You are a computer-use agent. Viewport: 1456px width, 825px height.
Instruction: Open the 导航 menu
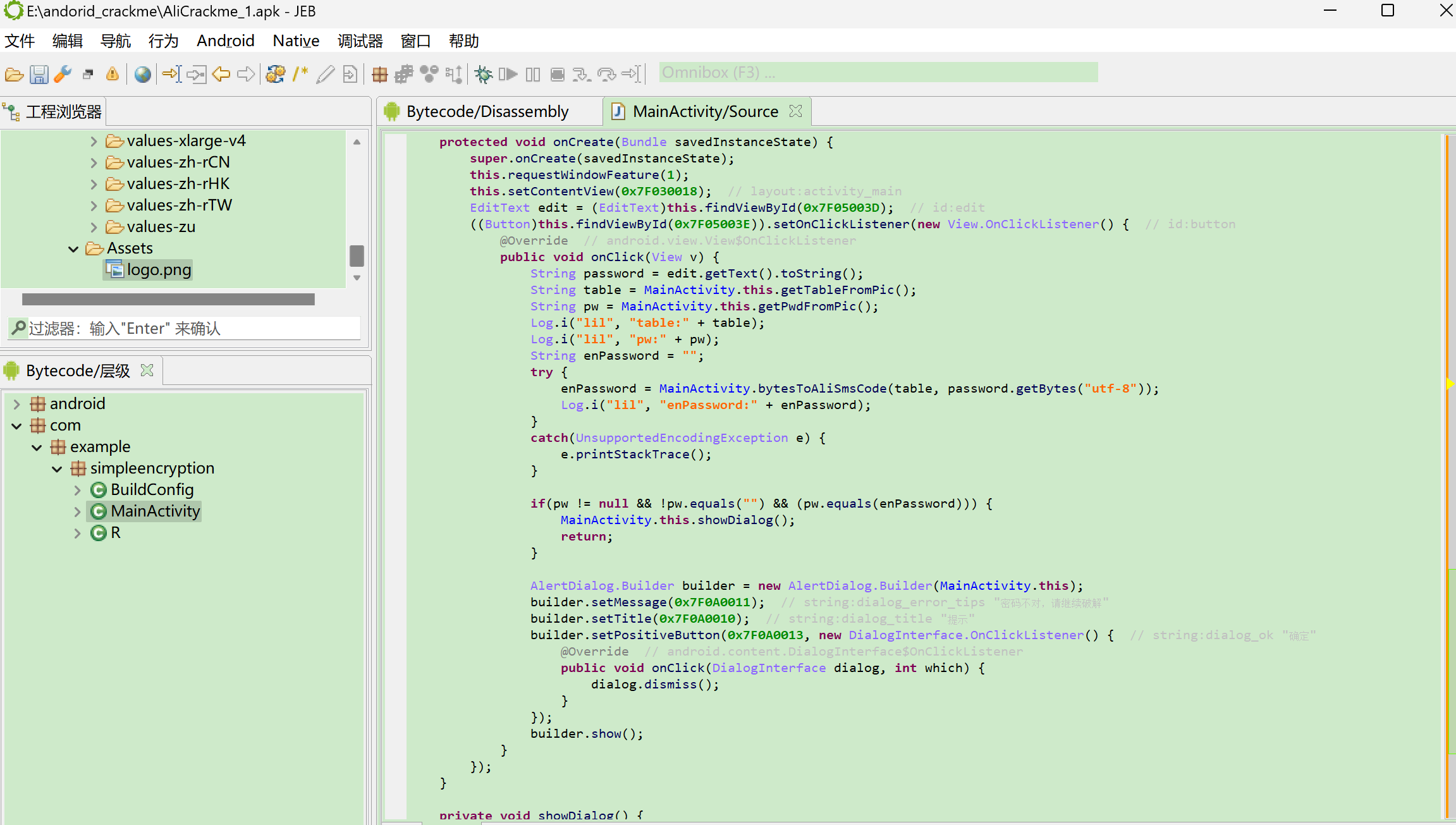click(x=116, y=41)
